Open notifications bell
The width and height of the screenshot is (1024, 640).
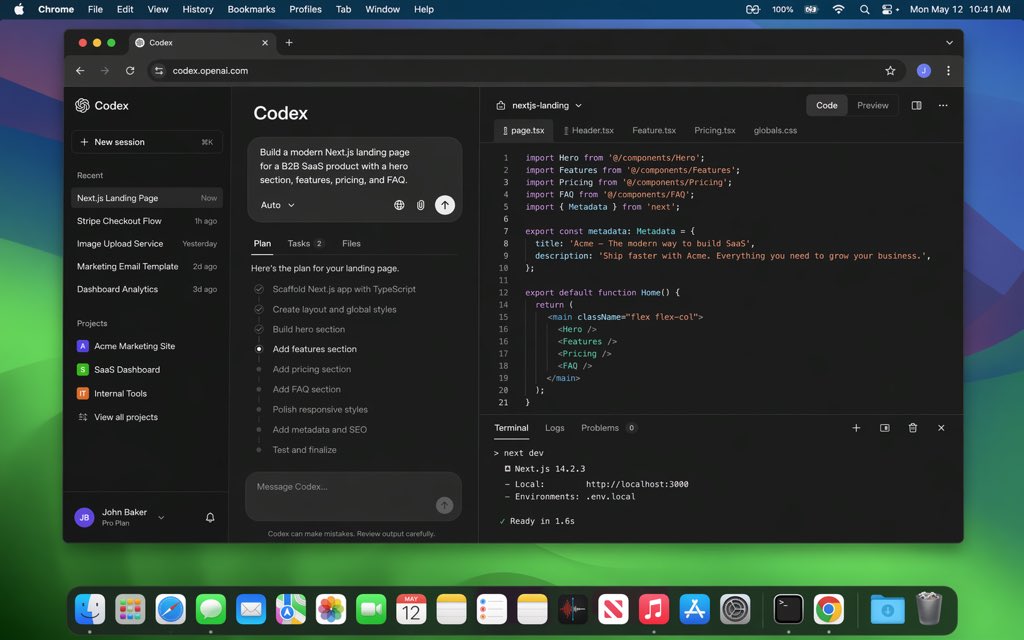point(210,517)
